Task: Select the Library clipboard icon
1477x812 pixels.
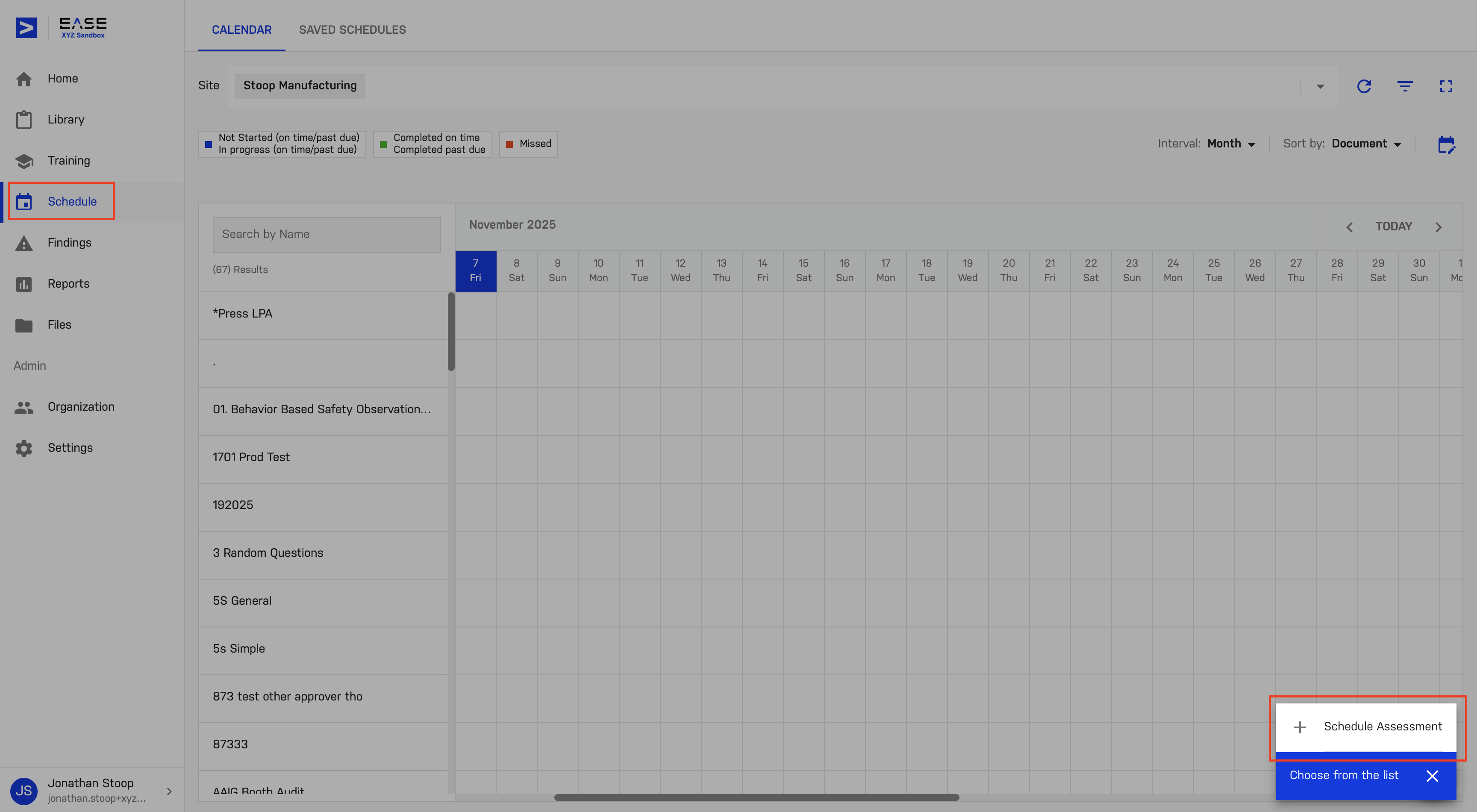Action: (24, 119)
